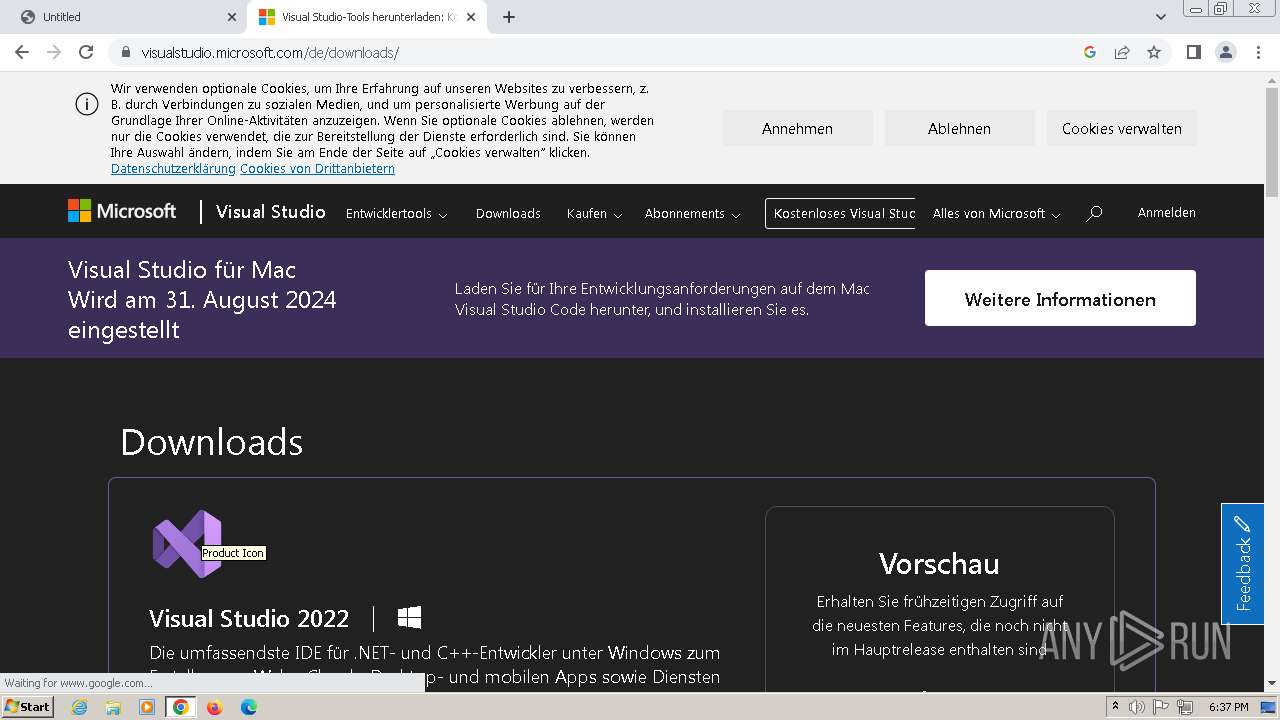Click the volume speaker tray icon
This screenshot has width=1280, height=720.
[1137, 707]
